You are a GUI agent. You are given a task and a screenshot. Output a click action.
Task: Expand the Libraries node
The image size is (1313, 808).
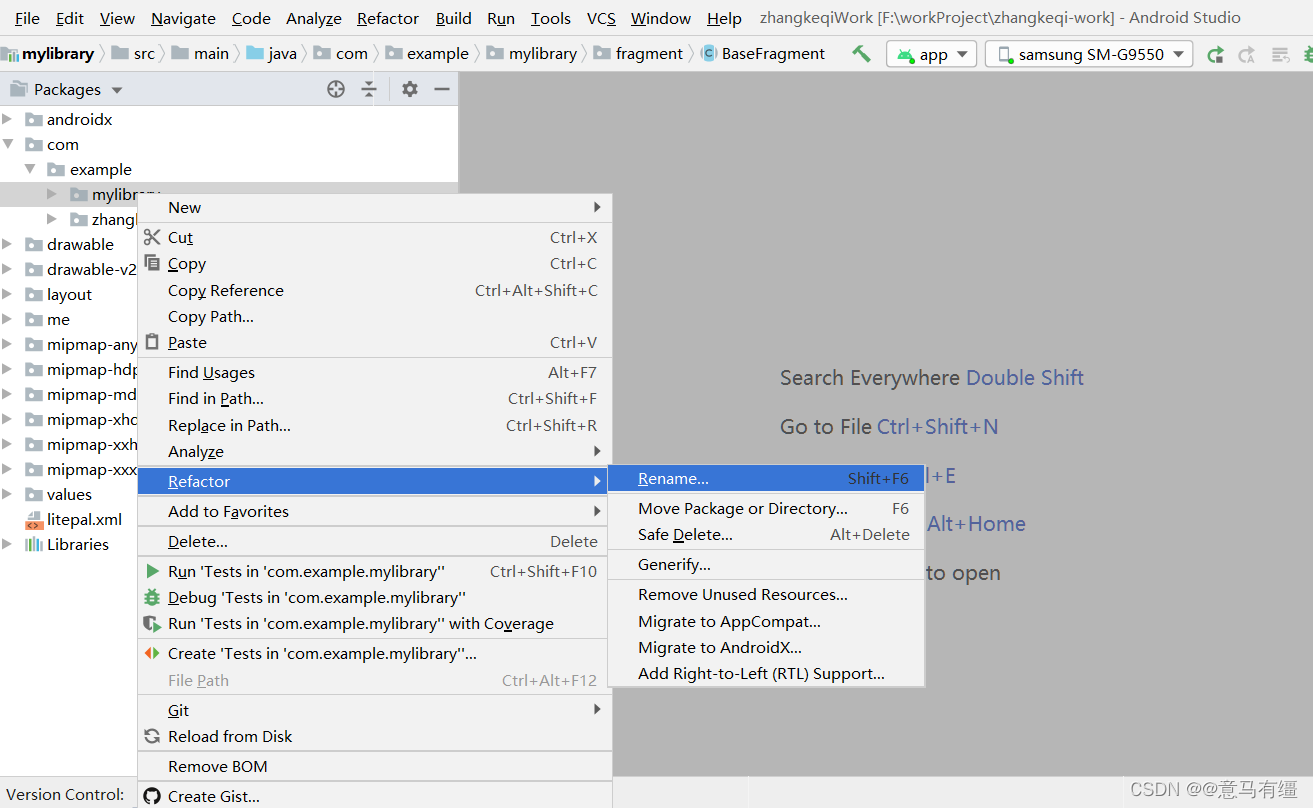tap(7, 544)
